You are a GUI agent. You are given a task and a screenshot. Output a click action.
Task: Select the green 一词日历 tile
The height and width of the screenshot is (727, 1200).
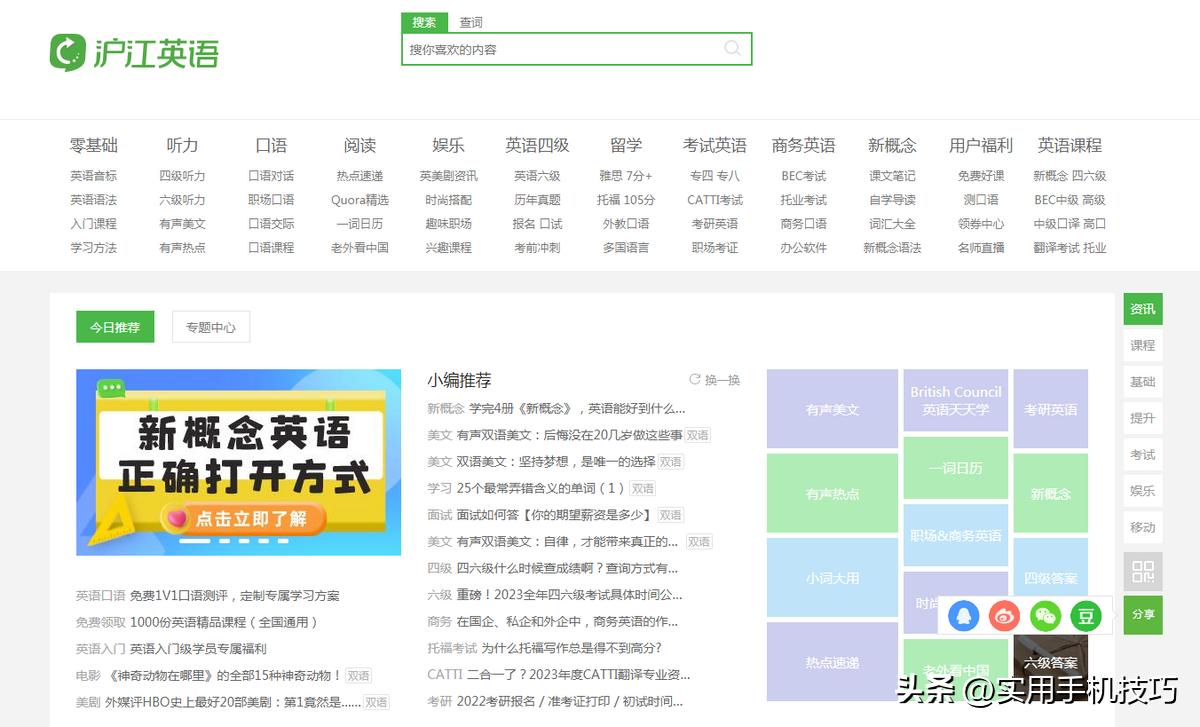click(955, 468)
